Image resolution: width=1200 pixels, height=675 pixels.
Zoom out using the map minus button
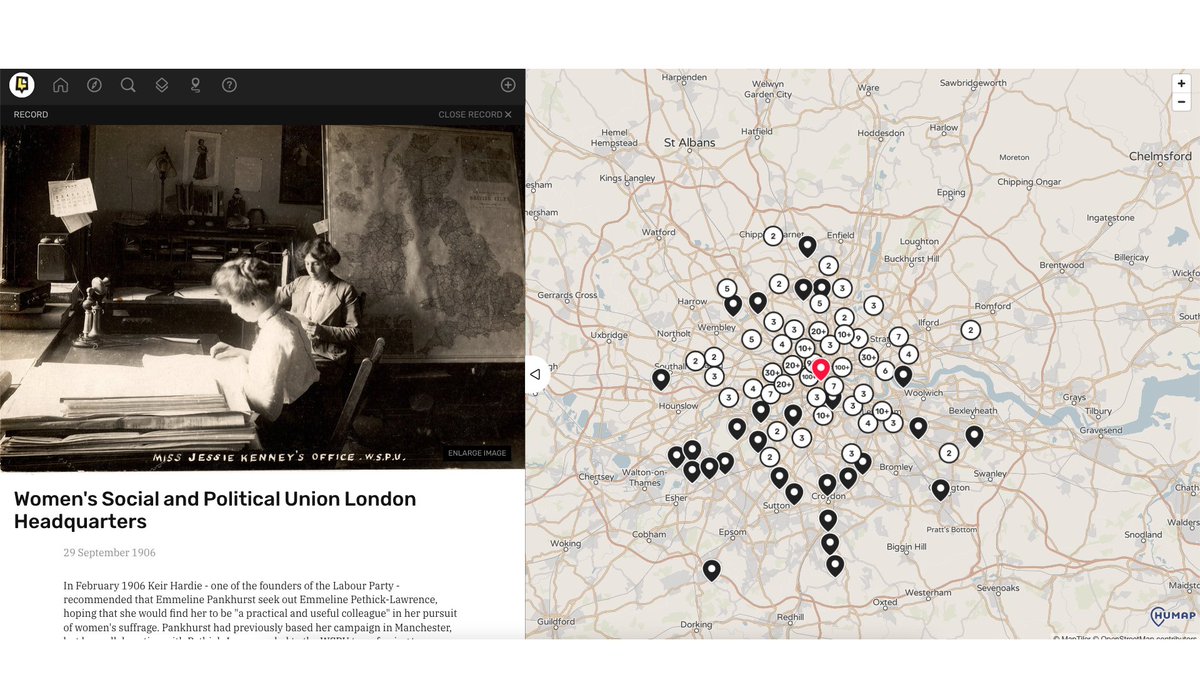click(x=1181, y=101)
